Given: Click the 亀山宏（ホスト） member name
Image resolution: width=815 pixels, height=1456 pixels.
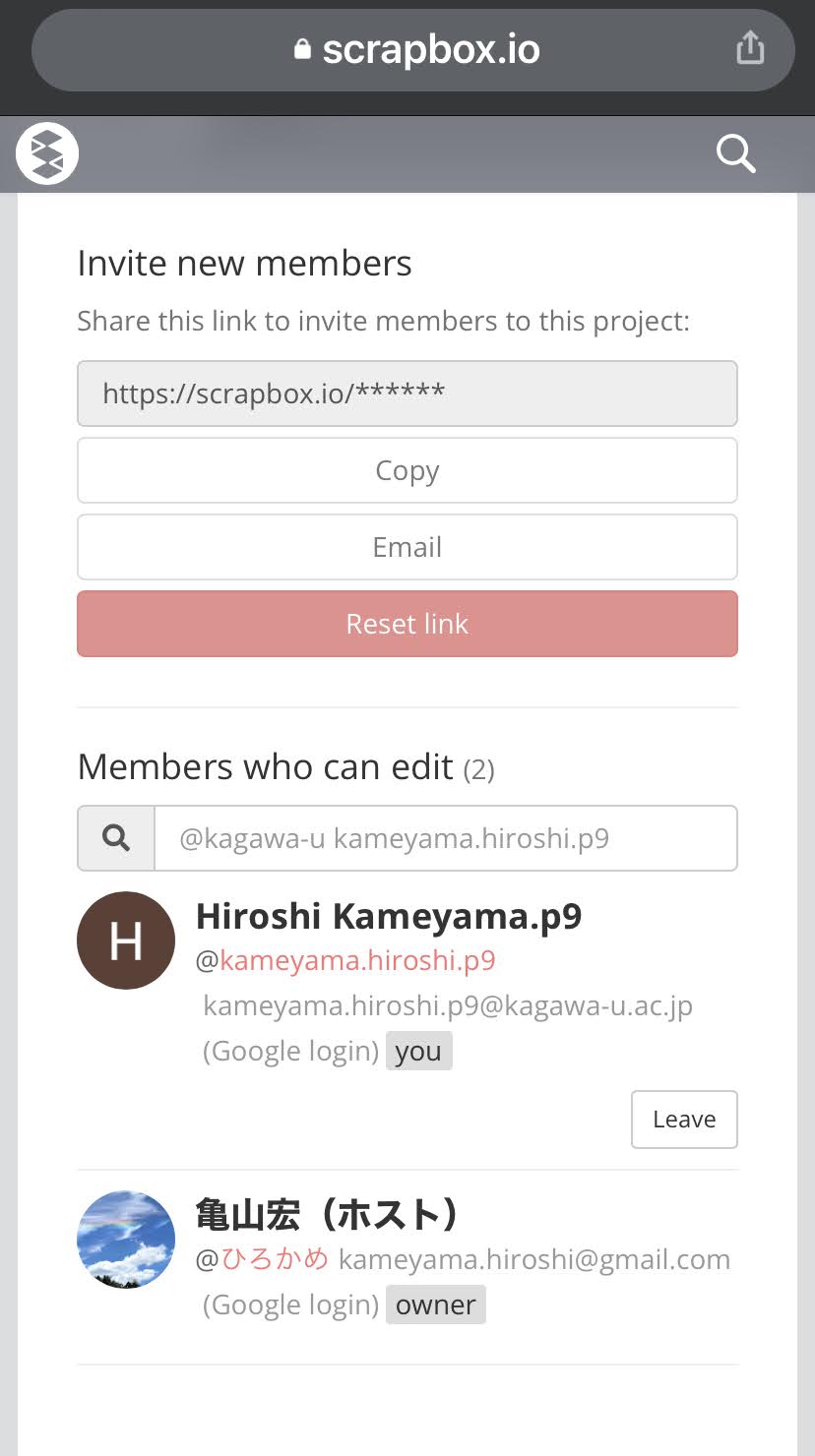Looking at the screenshot, I should pos(328,1215).
